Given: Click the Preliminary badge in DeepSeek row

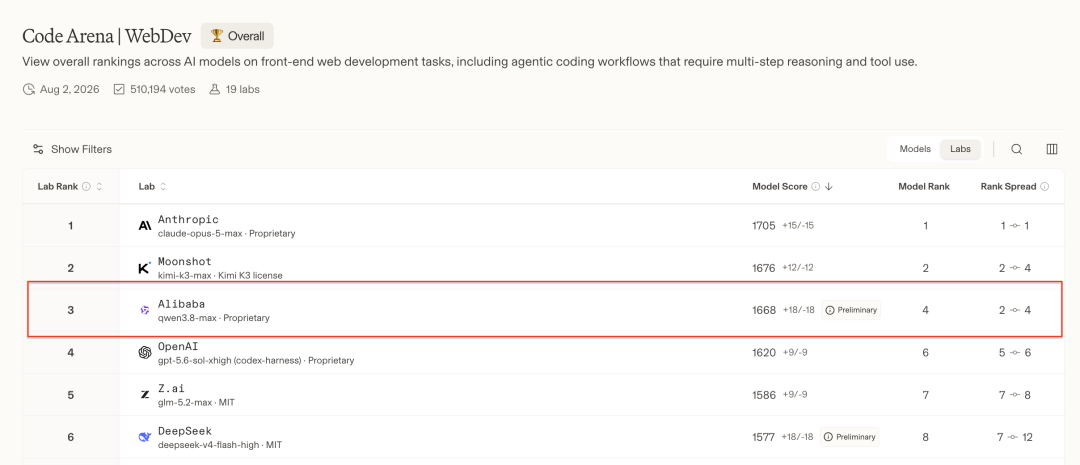Looking at the screenshot, I should pyautogui.click(x=849, y=437).
